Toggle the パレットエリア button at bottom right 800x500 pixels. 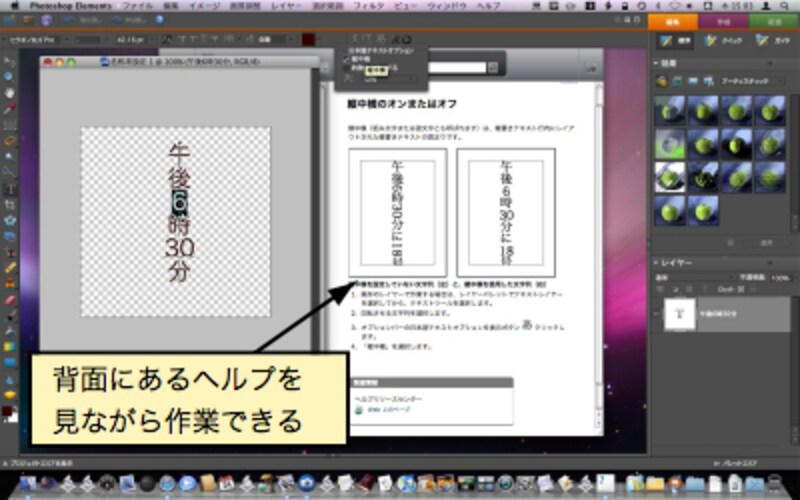tap(735, 463)
